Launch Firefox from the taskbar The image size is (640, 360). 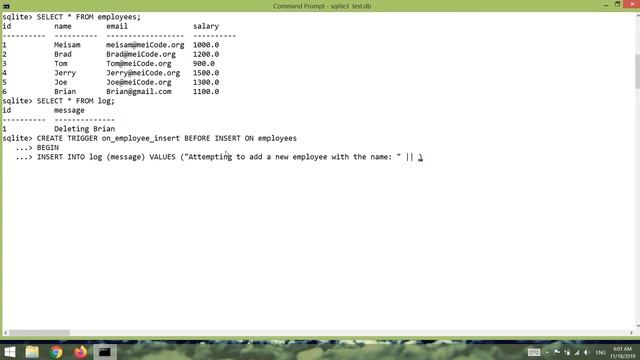(80, 352)
